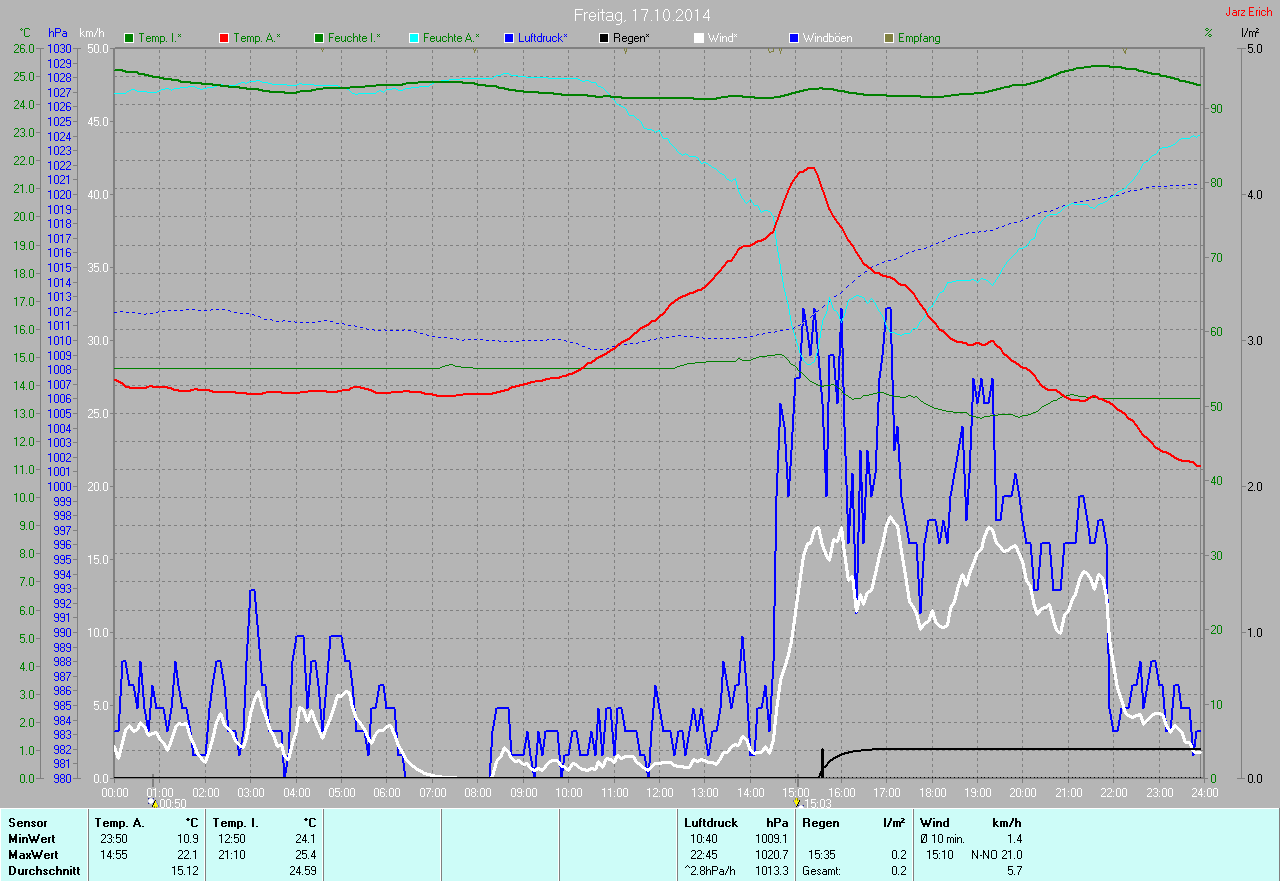
Task: Select the pressure average 1013.3
Action: [771, 871]
